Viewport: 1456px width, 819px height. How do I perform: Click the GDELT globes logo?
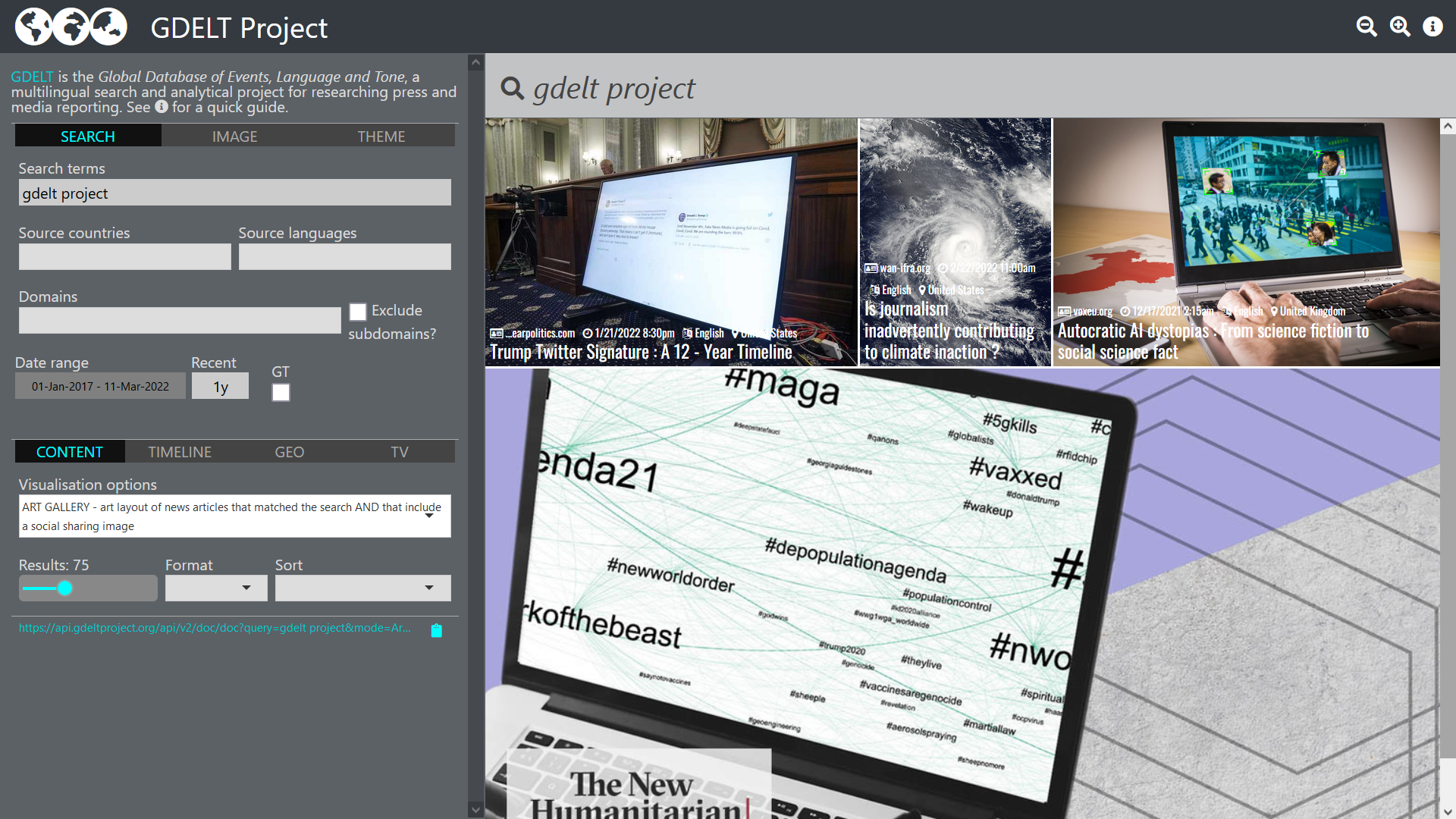coord(71,27)
